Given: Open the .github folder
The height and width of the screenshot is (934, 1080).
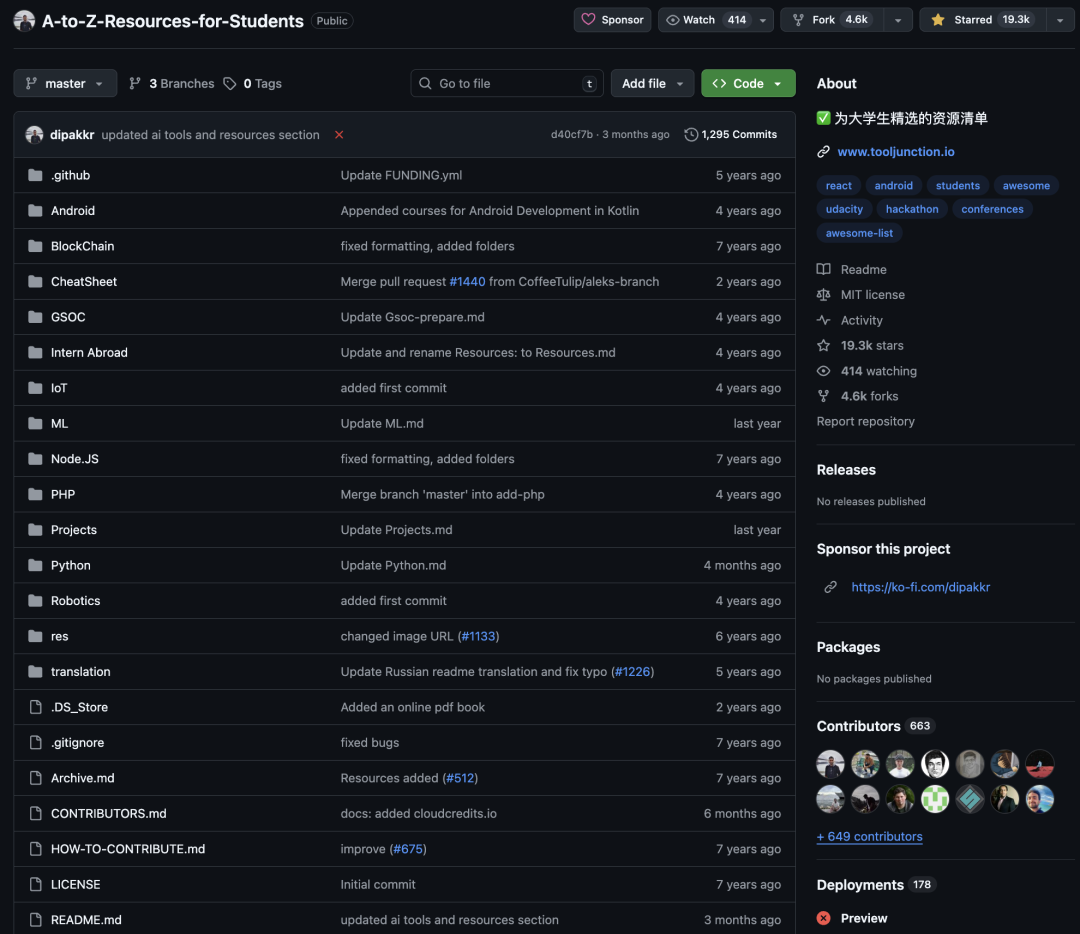Looking at the screenshot, I should point(70,175).
